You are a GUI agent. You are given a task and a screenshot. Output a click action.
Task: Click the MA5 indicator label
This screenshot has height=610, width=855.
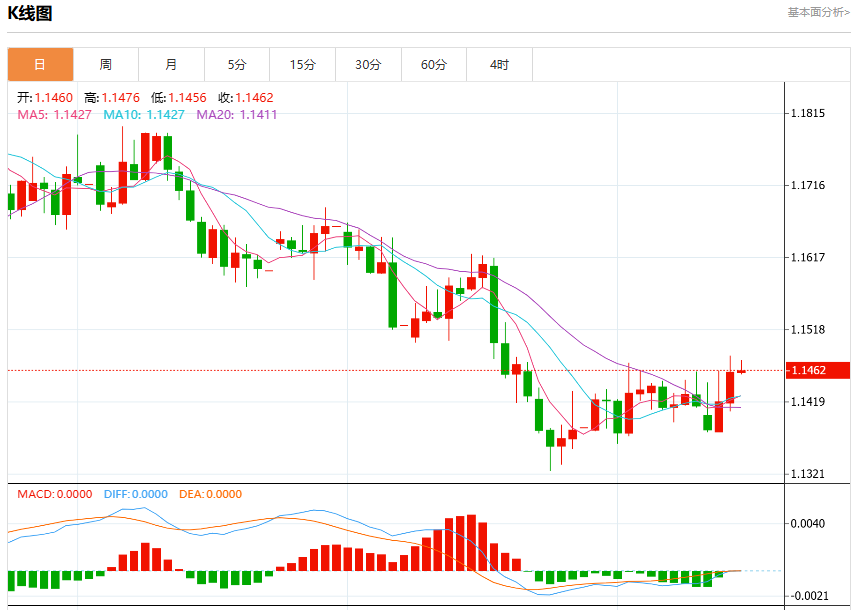point(55,114)
